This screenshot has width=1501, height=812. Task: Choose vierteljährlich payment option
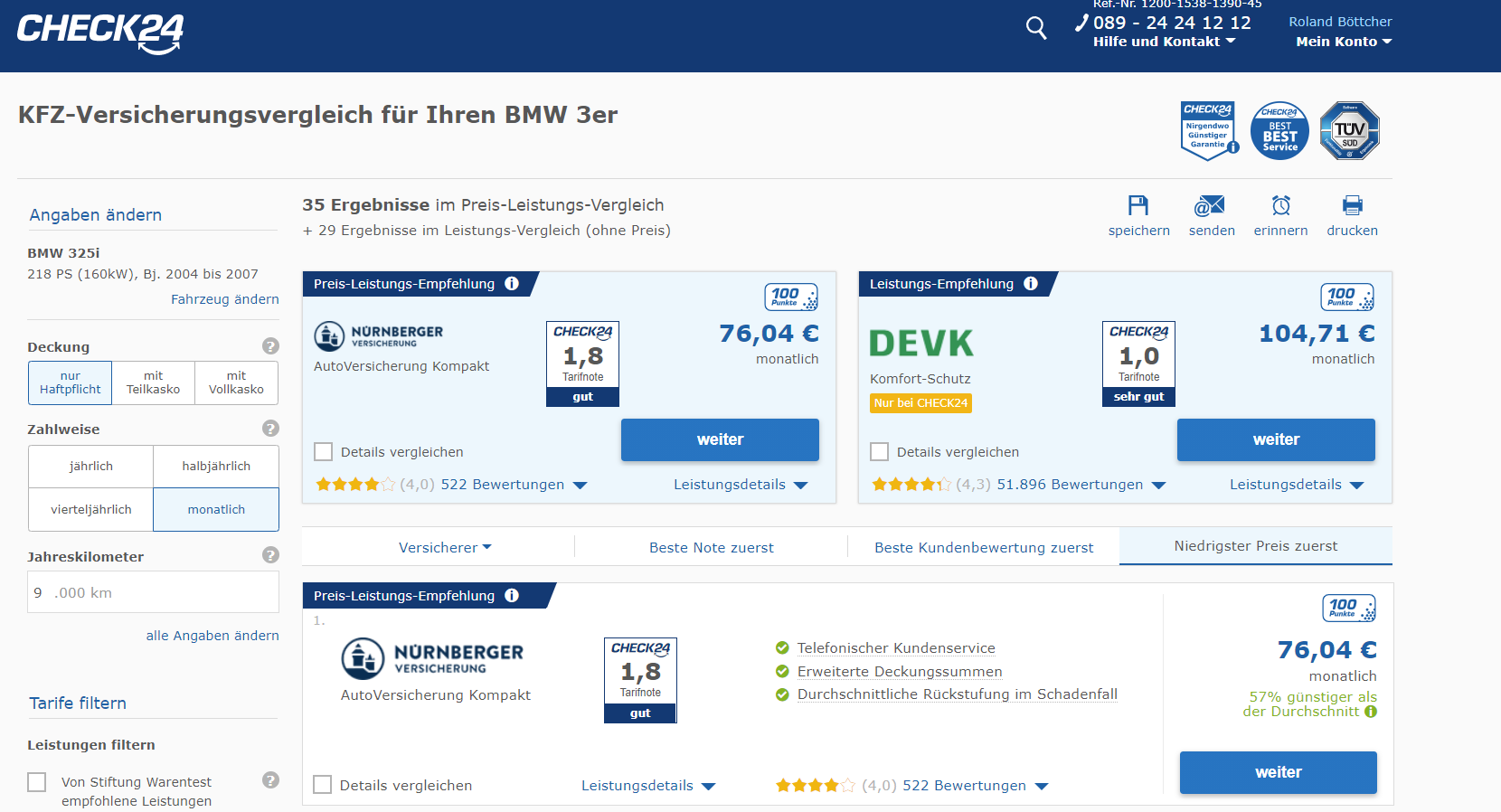coord(91,510)
